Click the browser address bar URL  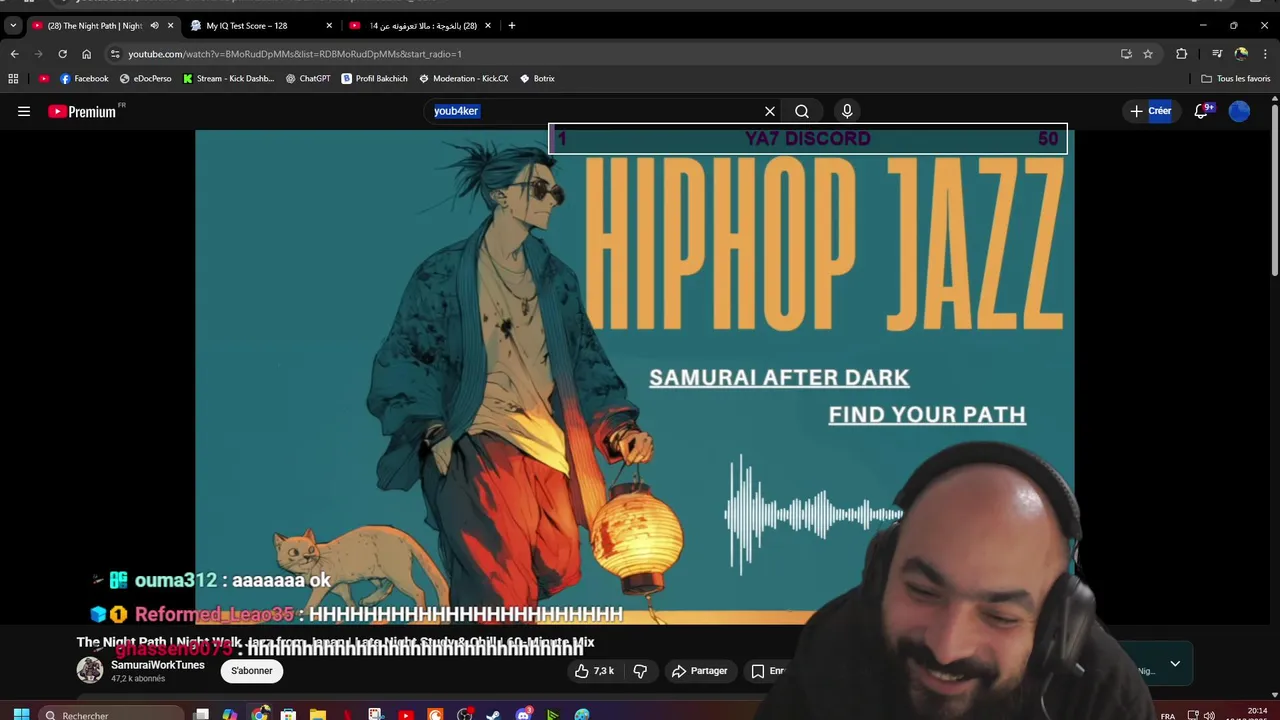click(x=295, y=54)
